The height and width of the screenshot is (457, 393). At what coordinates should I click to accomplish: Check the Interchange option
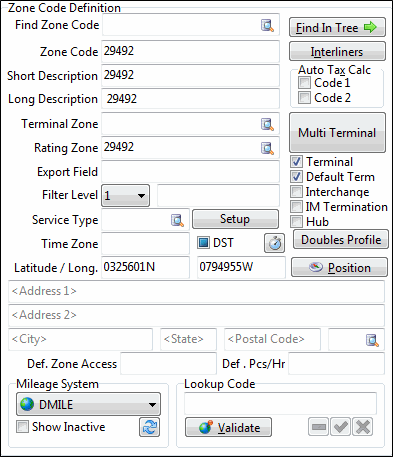coord(296,192)
